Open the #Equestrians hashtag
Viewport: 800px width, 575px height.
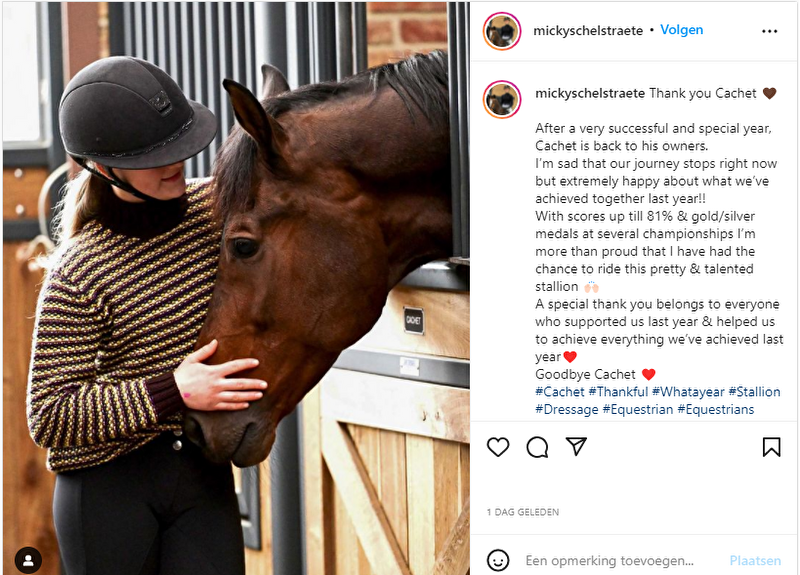716,409
